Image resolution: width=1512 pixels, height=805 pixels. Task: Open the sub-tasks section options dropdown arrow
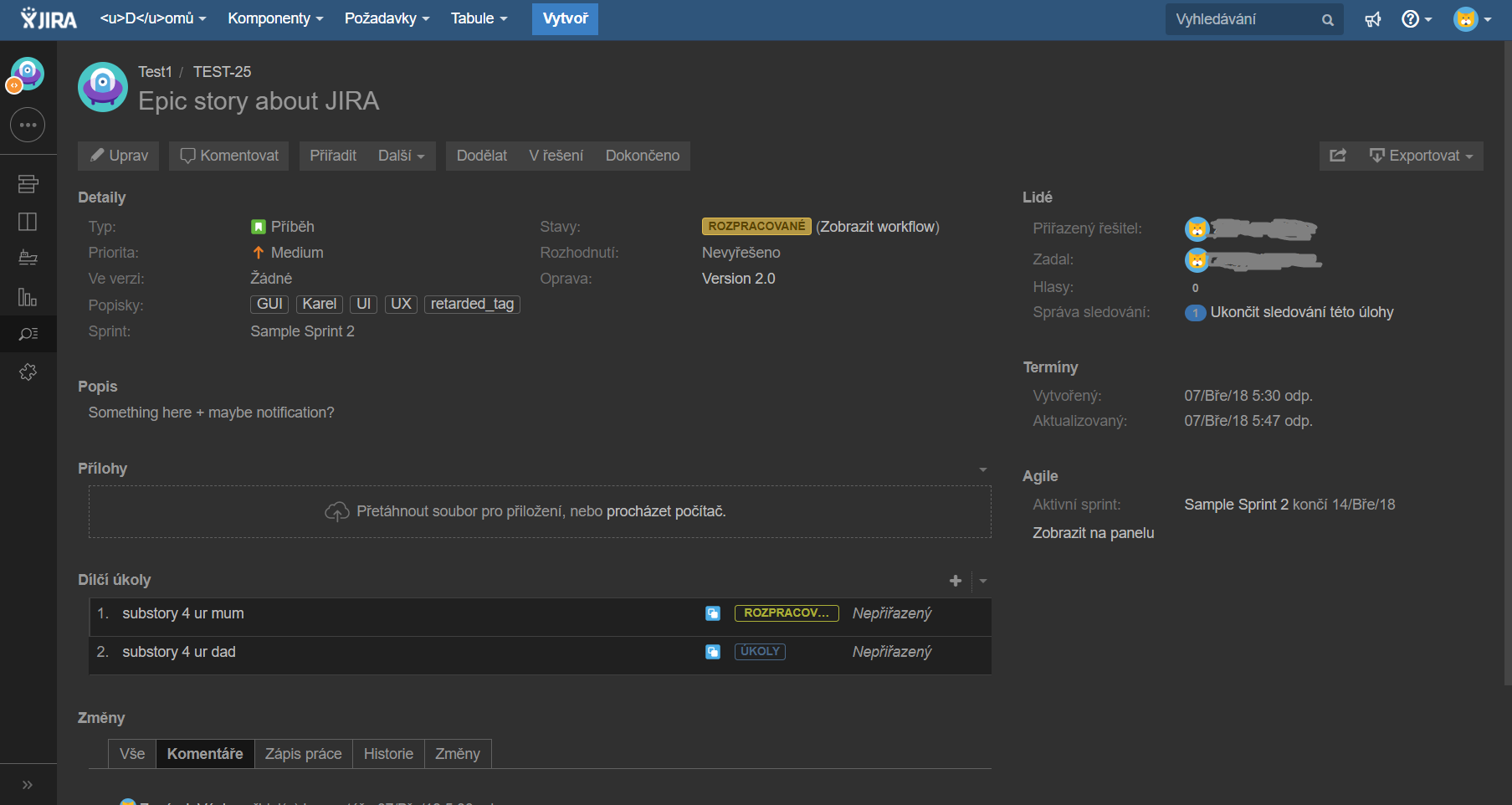tap(983, 581)
